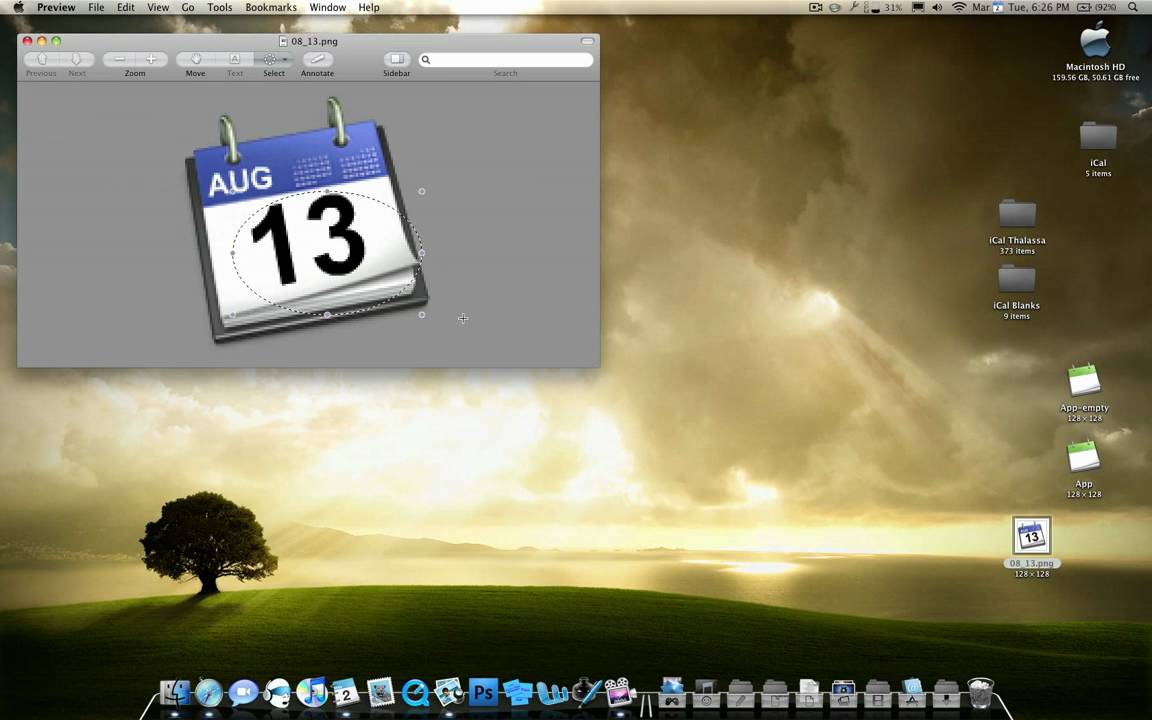Activate the Annotate tool in Preview
The height and width of the screenshot is (720, 1152).
317,59
